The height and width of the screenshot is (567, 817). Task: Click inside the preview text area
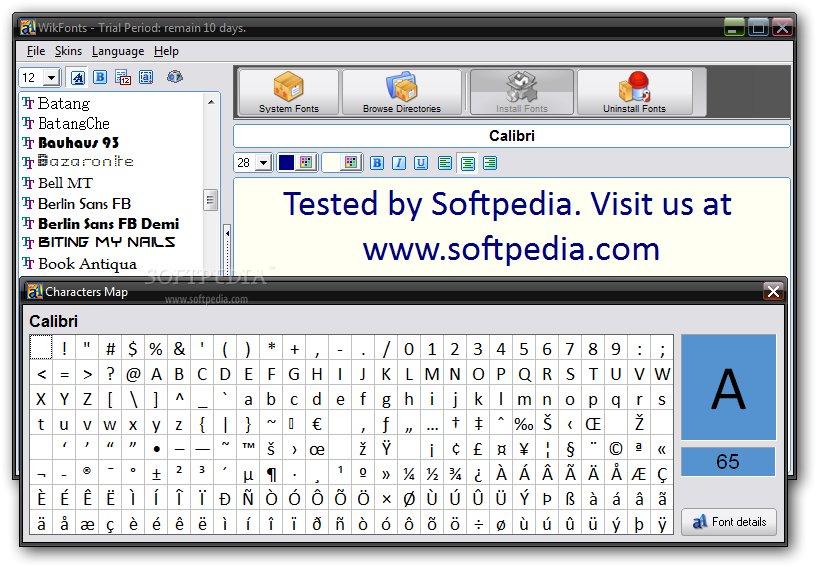click(x=512, y=227)
